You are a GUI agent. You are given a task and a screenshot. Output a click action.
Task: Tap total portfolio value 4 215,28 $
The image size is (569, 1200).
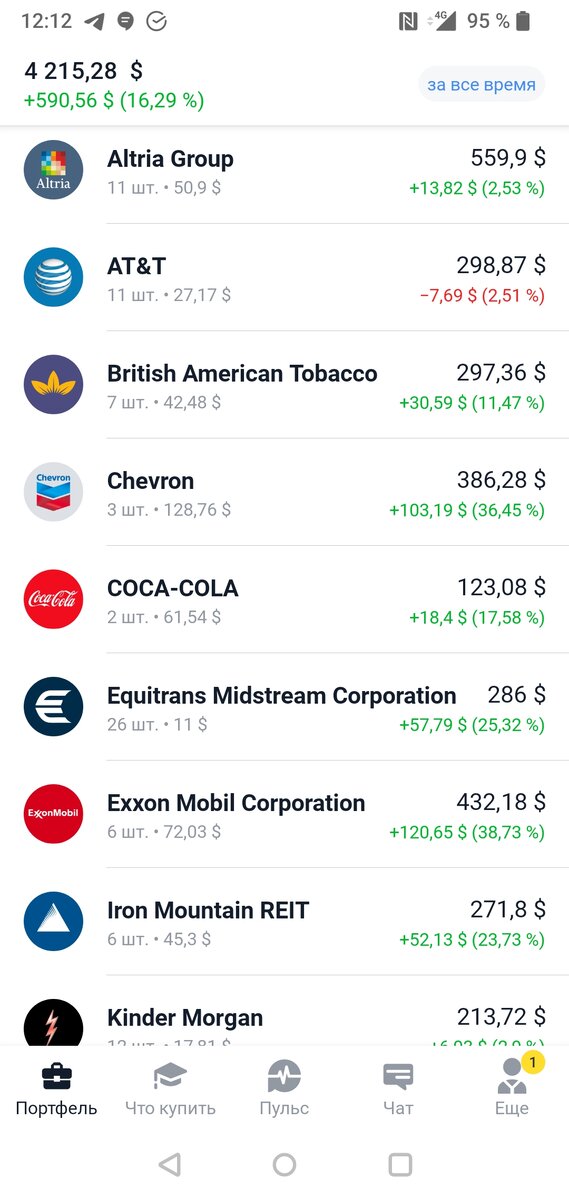(x=83, y=71)
